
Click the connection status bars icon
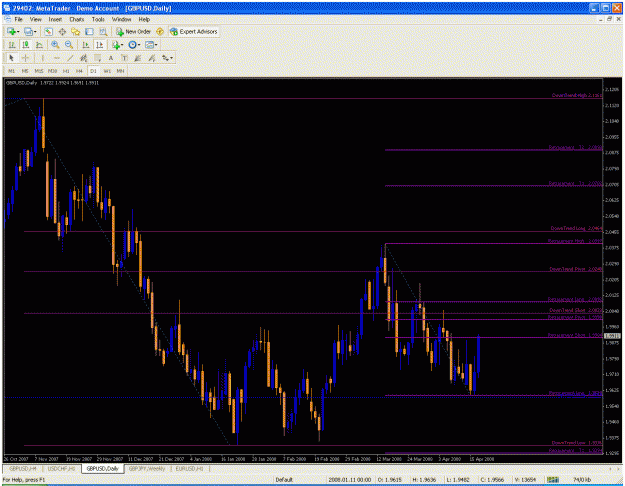(x=553, y=480)
